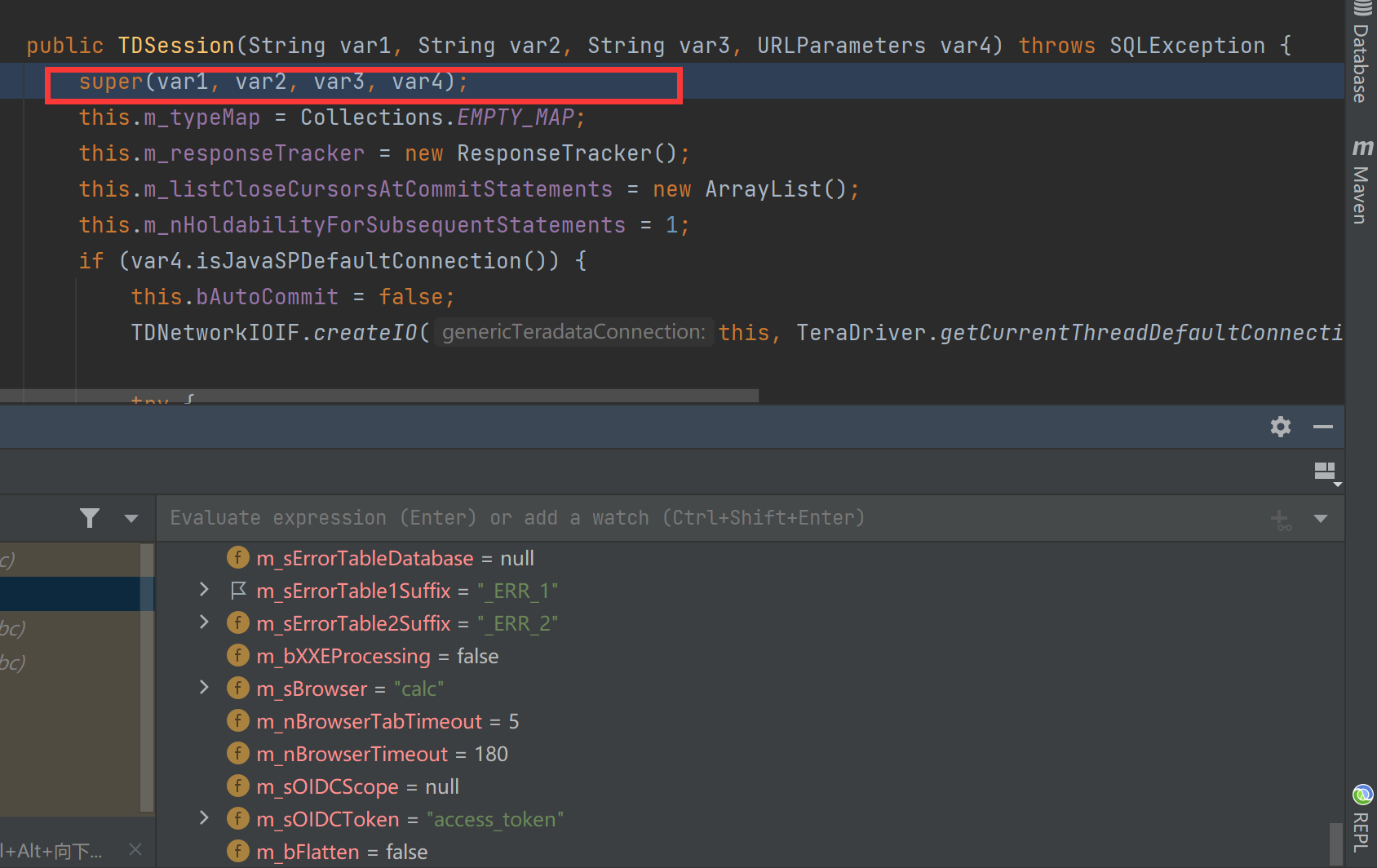Expand the m_sErrorTable1Suffix variable node

[204, 590]
